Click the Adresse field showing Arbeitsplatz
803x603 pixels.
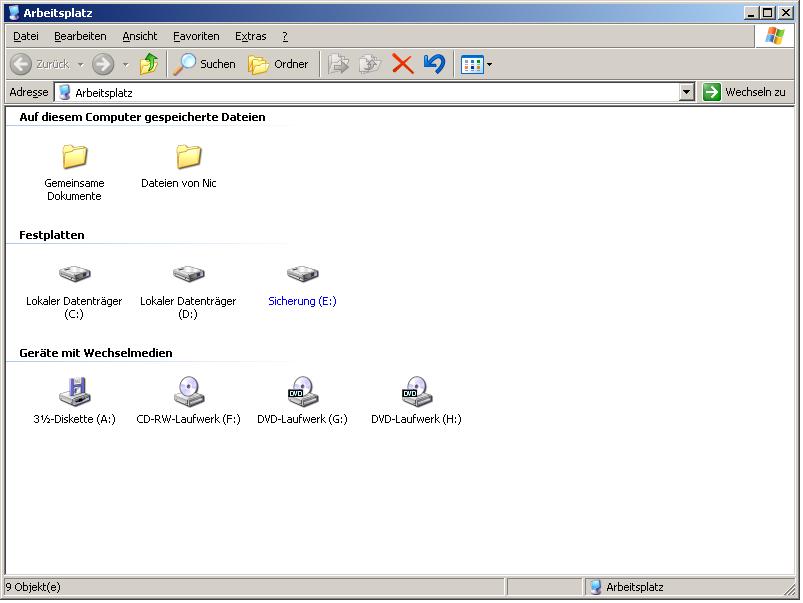pyautogui.click(x=367, y=93)
